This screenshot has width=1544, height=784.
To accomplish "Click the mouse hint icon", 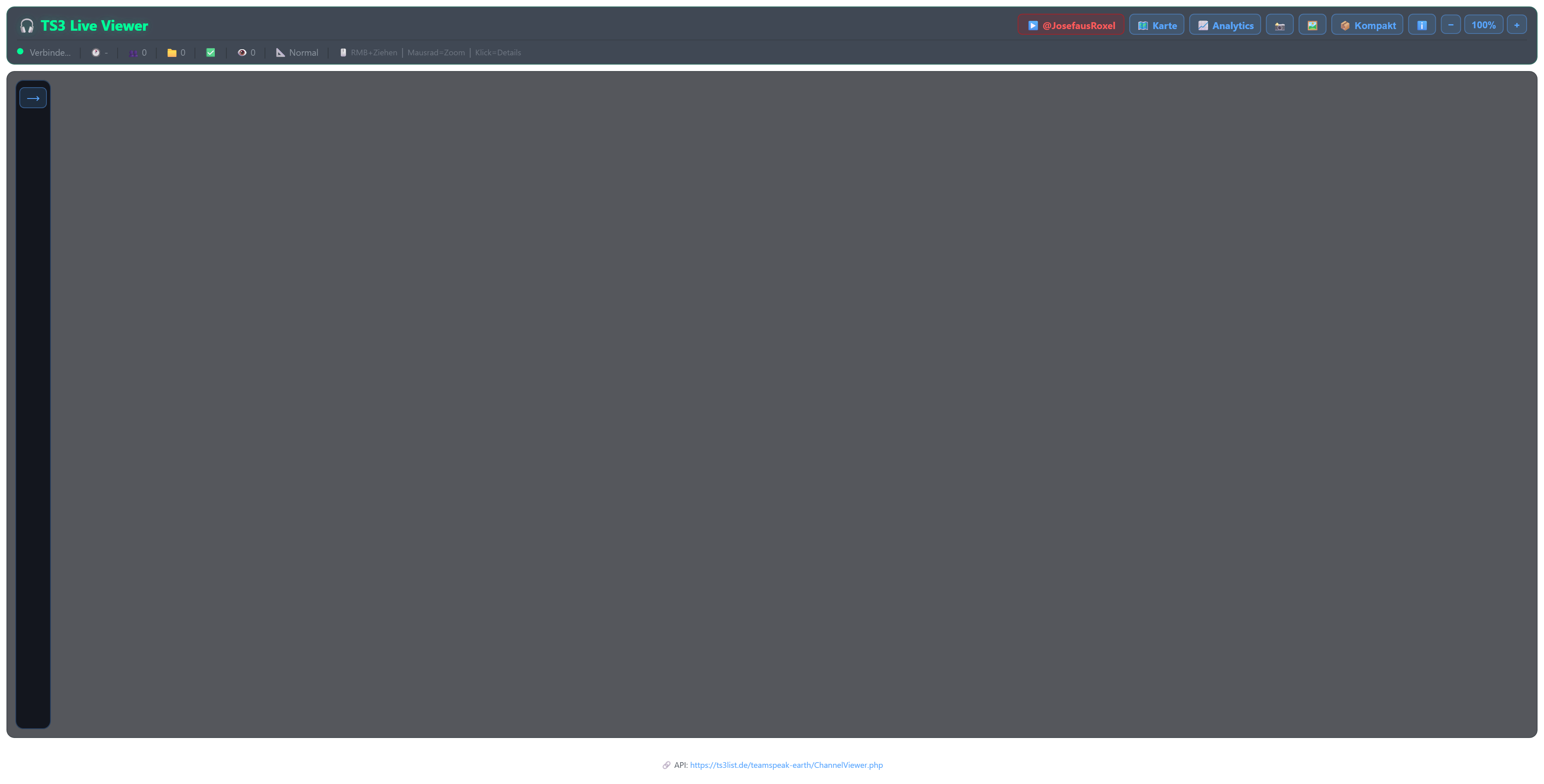I will pos(343,53).
